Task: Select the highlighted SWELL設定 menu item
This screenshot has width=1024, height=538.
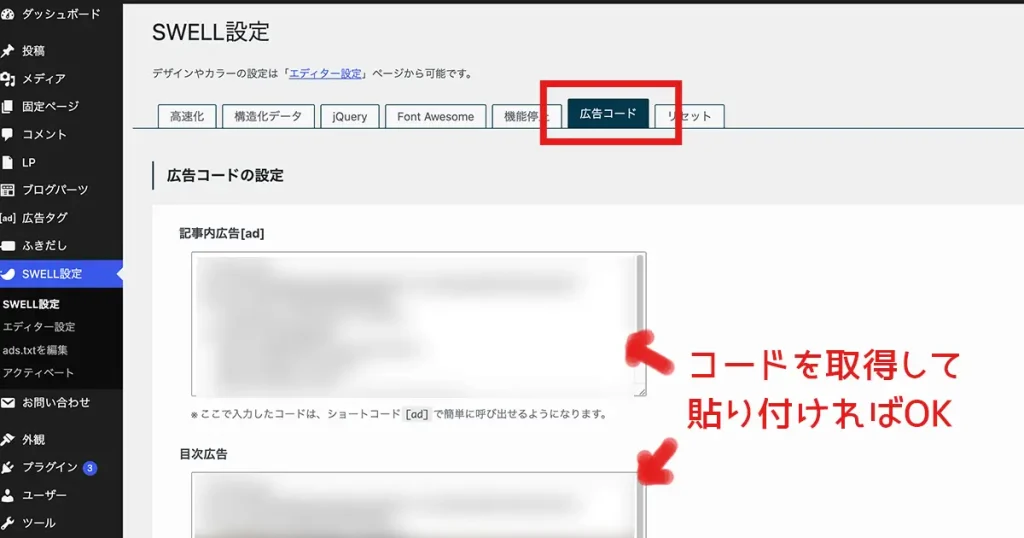Action: point(61,274)
